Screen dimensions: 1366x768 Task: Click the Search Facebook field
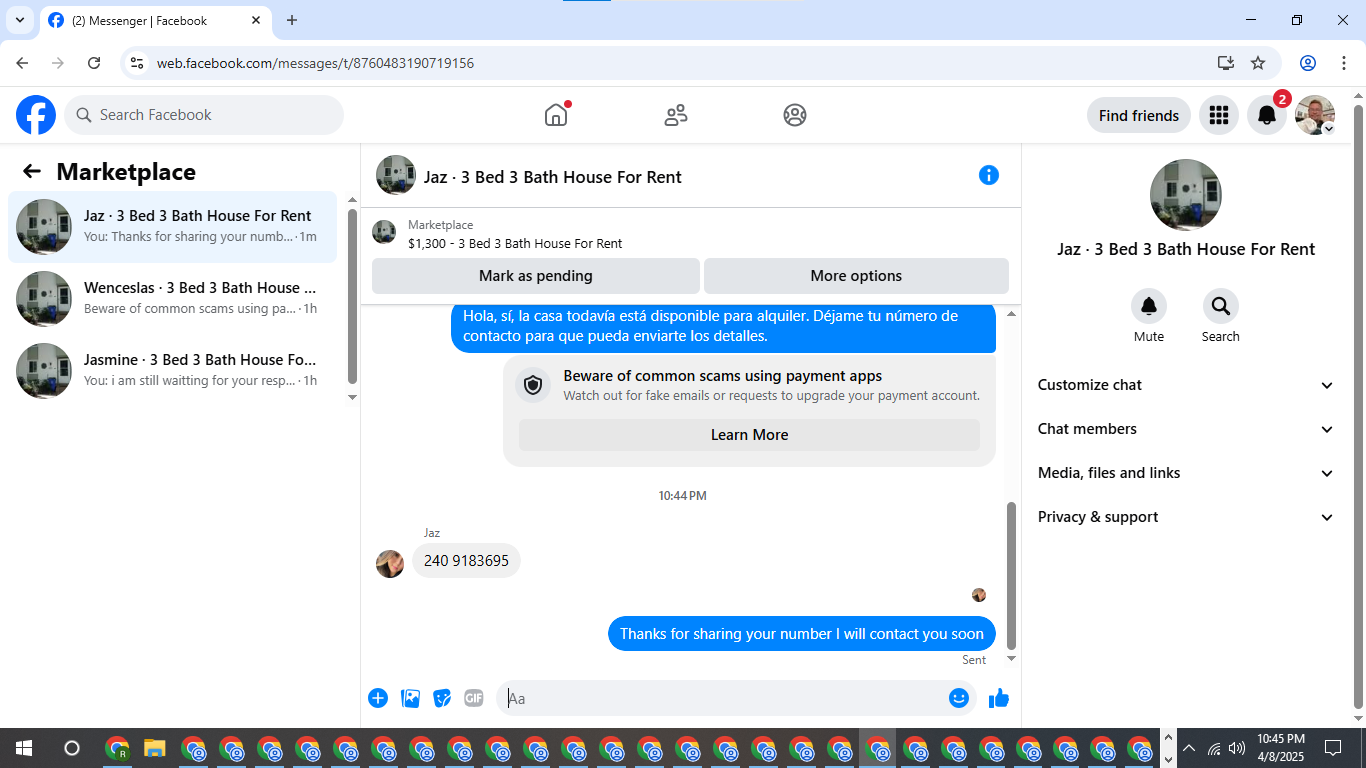(204, 115)
